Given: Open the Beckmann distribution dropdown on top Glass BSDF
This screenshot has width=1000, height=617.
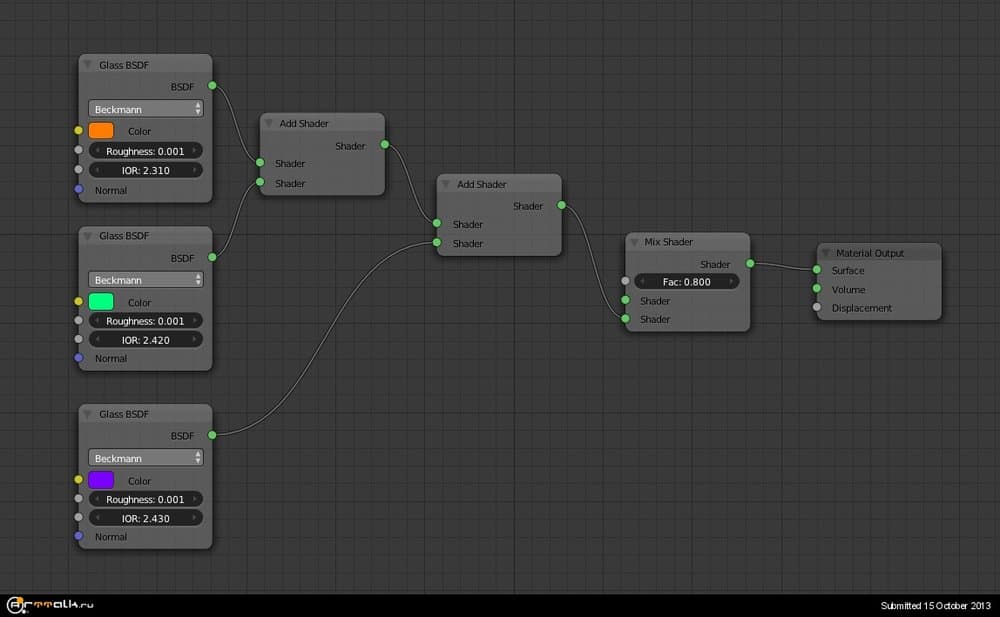Looking at the screenshot, I should 145,108.
